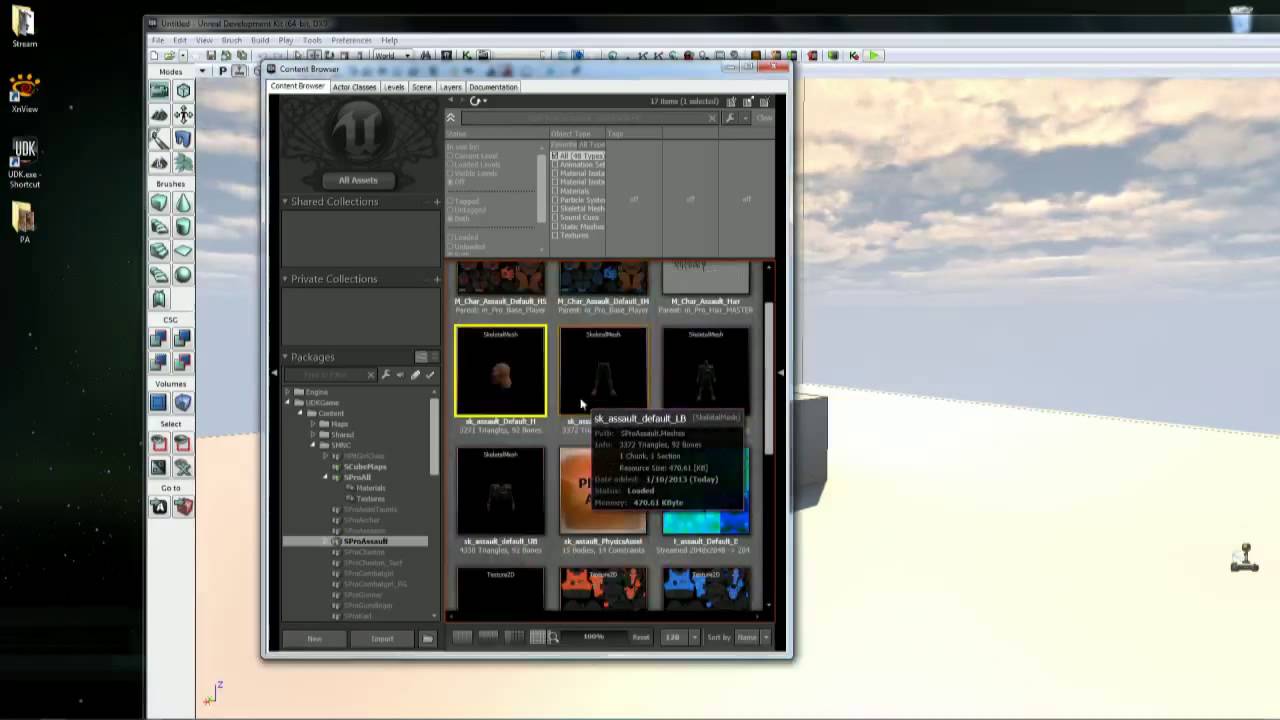This screenshot has height=720, width=1280.
Task: Switch to the Actor Classes tab
Action: pos(354,87)
